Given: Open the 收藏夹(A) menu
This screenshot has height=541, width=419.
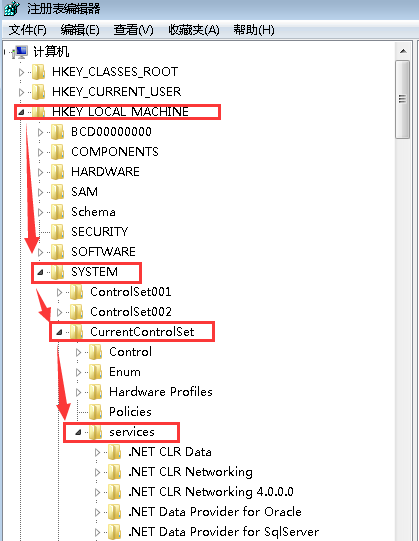Looking at the screenshot, I should pyautogui.click(x=194, y=30).
